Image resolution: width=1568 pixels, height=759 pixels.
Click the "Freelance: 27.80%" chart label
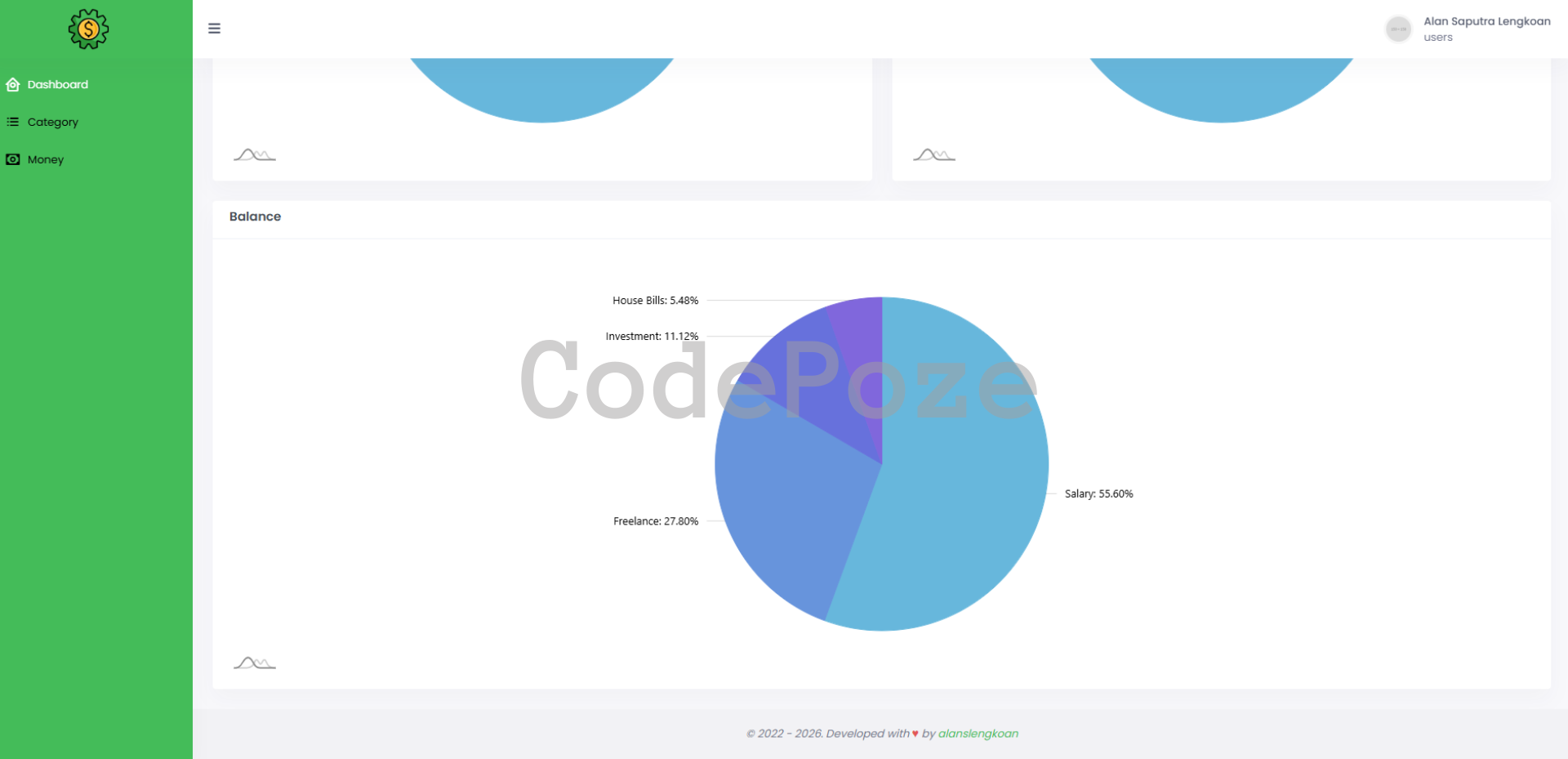(656, 521)
